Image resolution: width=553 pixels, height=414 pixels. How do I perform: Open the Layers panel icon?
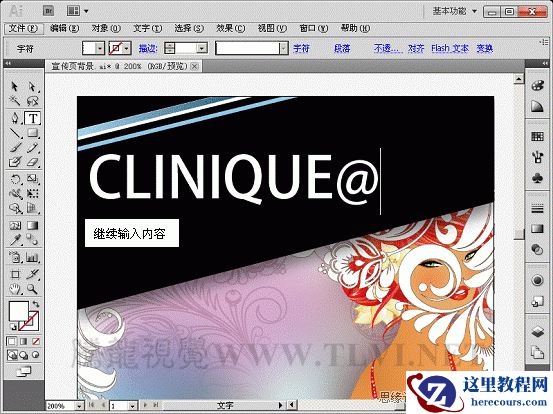(x=537, y=332)
